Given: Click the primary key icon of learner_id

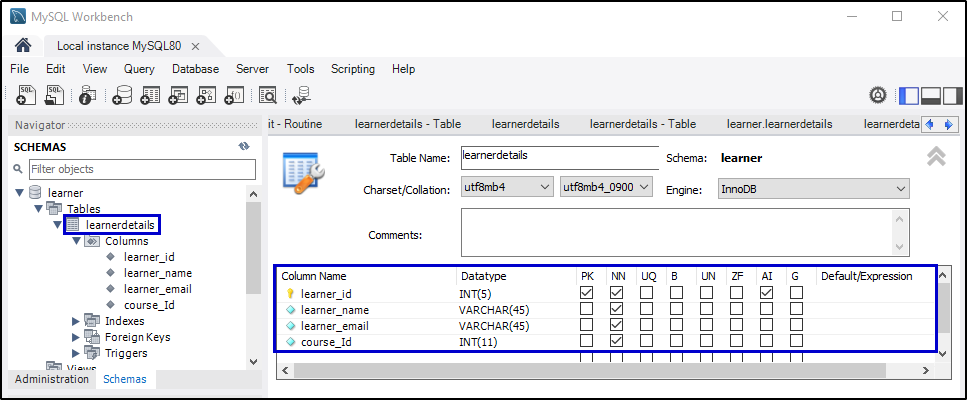Looking at the screenshot, I should [x=290, y=294].
